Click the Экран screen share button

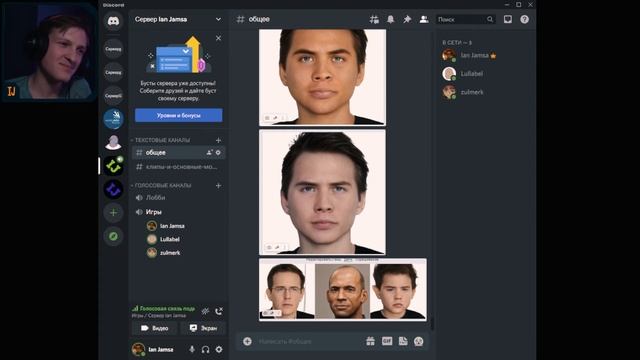(203, 328)
